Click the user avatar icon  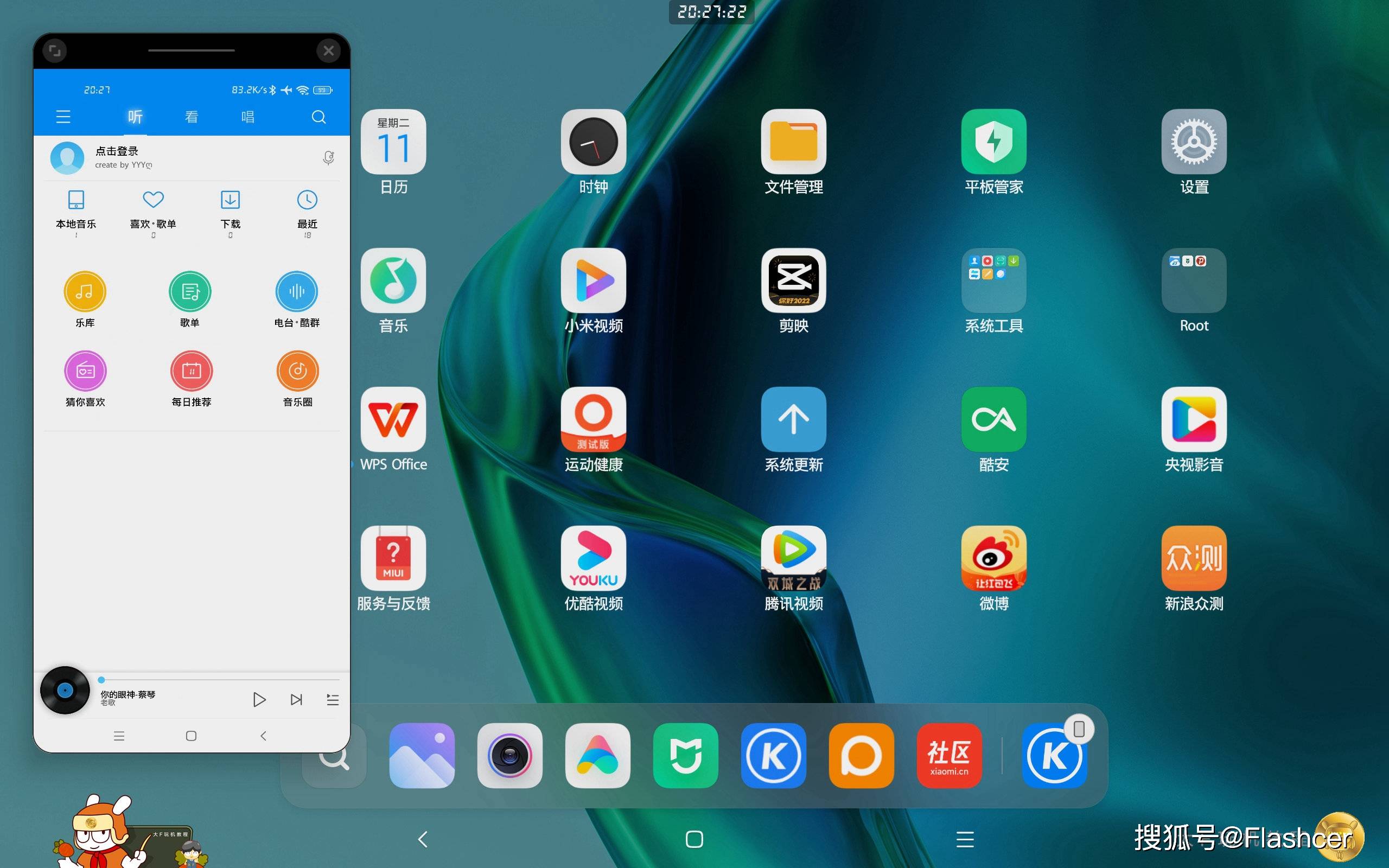click(x=67, y=157)
